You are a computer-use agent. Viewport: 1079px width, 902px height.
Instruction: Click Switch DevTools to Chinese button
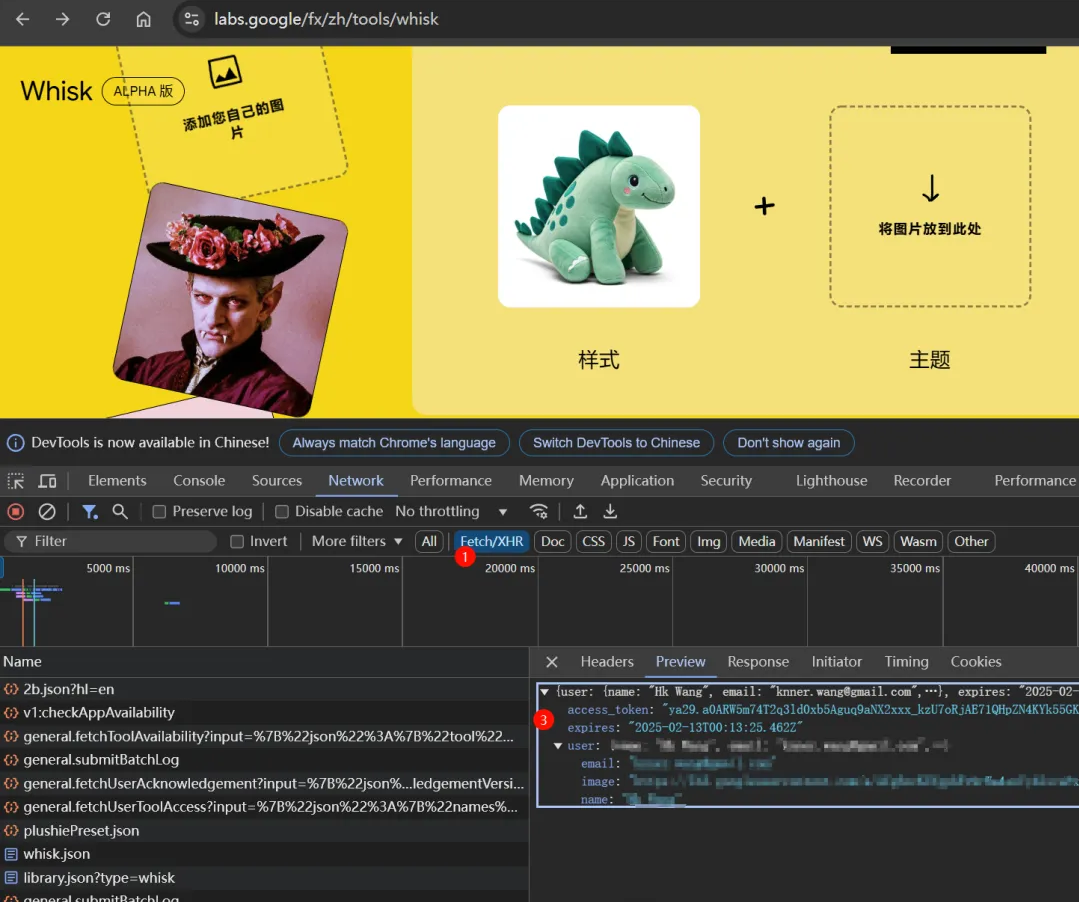615,443
